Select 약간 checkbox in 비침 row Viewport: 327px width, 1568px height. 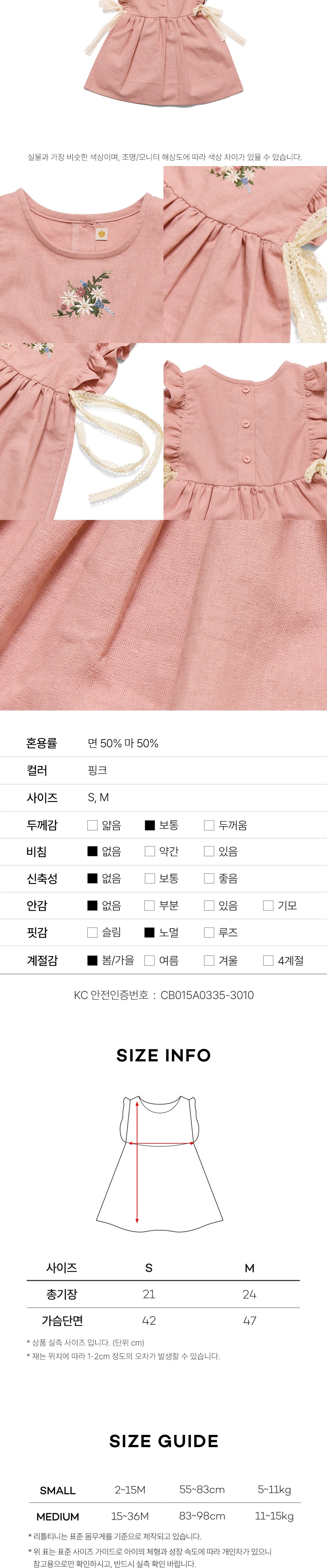point(150,851)
